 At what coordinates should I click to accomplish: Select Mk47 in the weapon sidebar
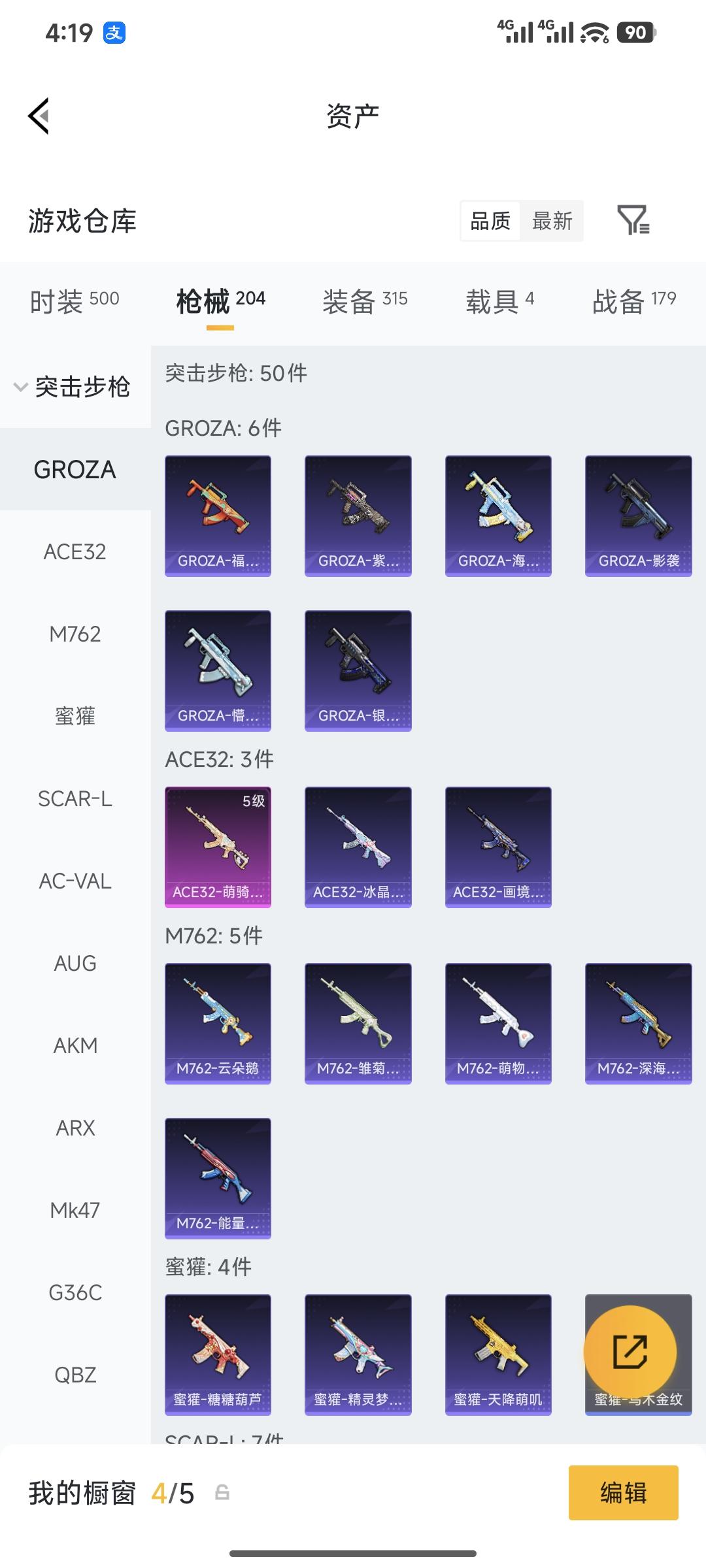point(75,1211)
